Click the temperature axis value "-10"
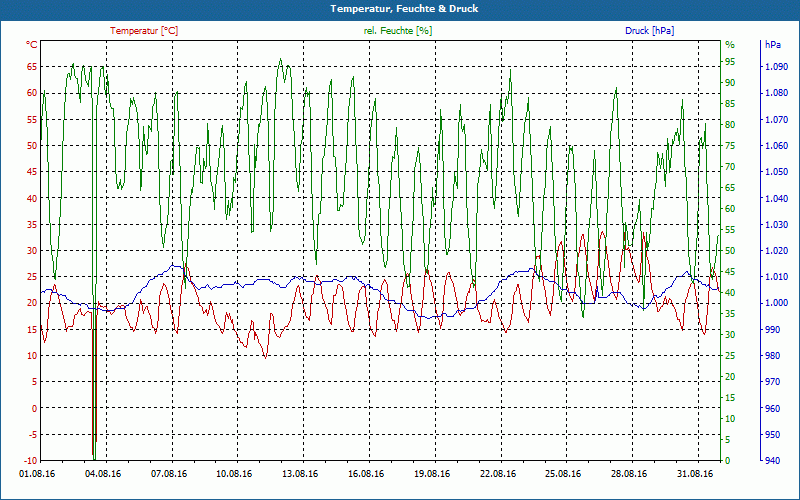The height and width of the screenshot is (500, 800). [x=30, y=461]
